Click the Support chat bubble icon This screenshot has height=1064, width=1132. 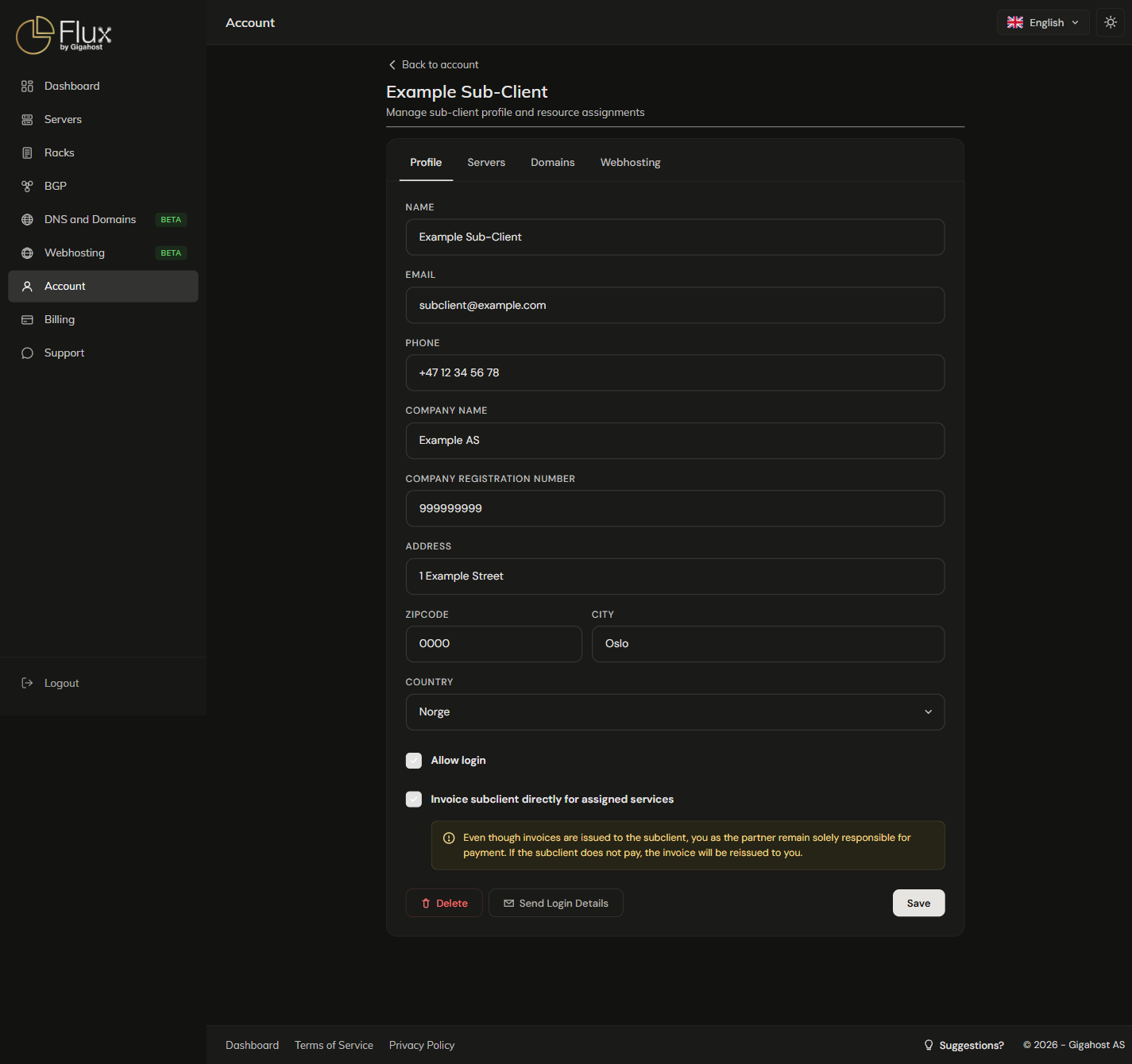point(27,353)
